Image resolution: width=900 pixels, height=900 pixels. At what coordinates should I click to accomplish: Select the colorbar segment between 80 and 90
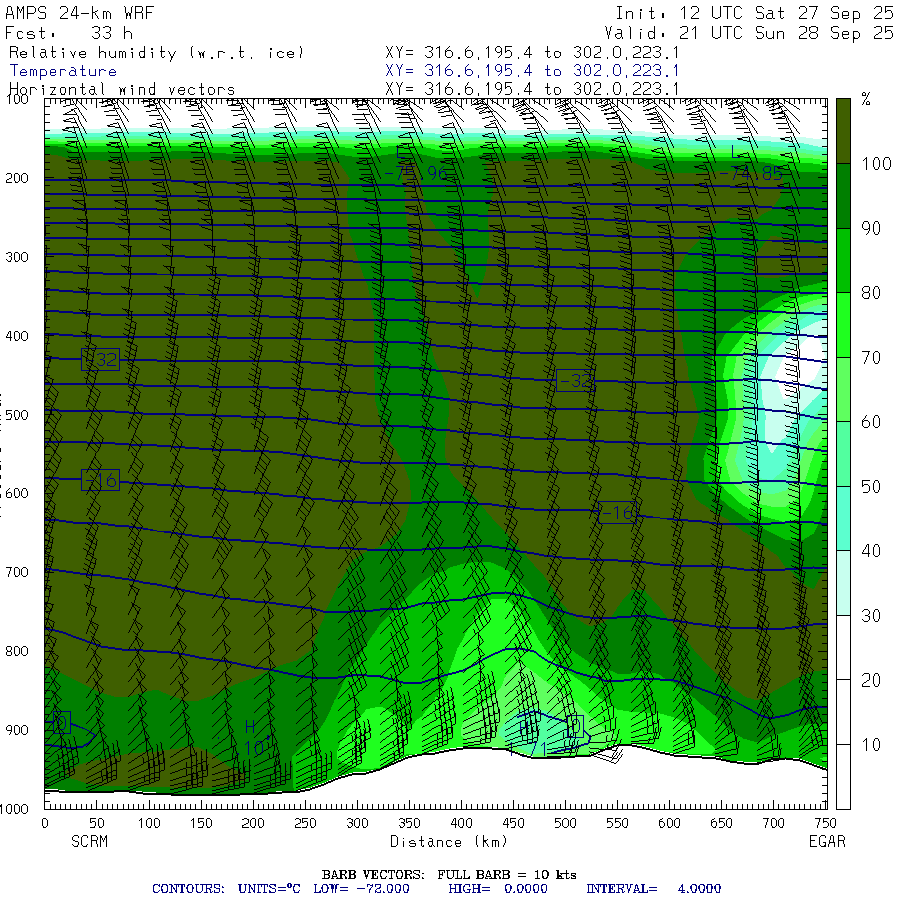(843, 261)
